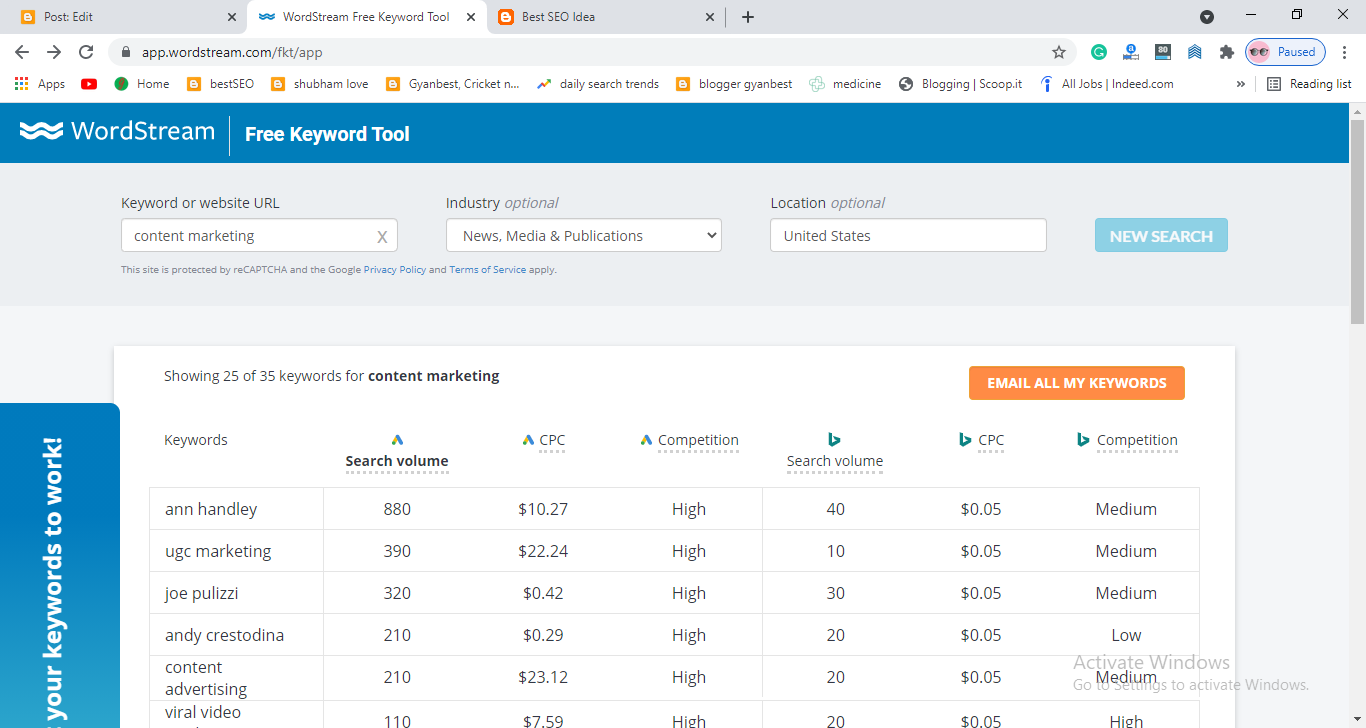
Task: Select the 'ann handley' keyword
Action: point(211,509)
